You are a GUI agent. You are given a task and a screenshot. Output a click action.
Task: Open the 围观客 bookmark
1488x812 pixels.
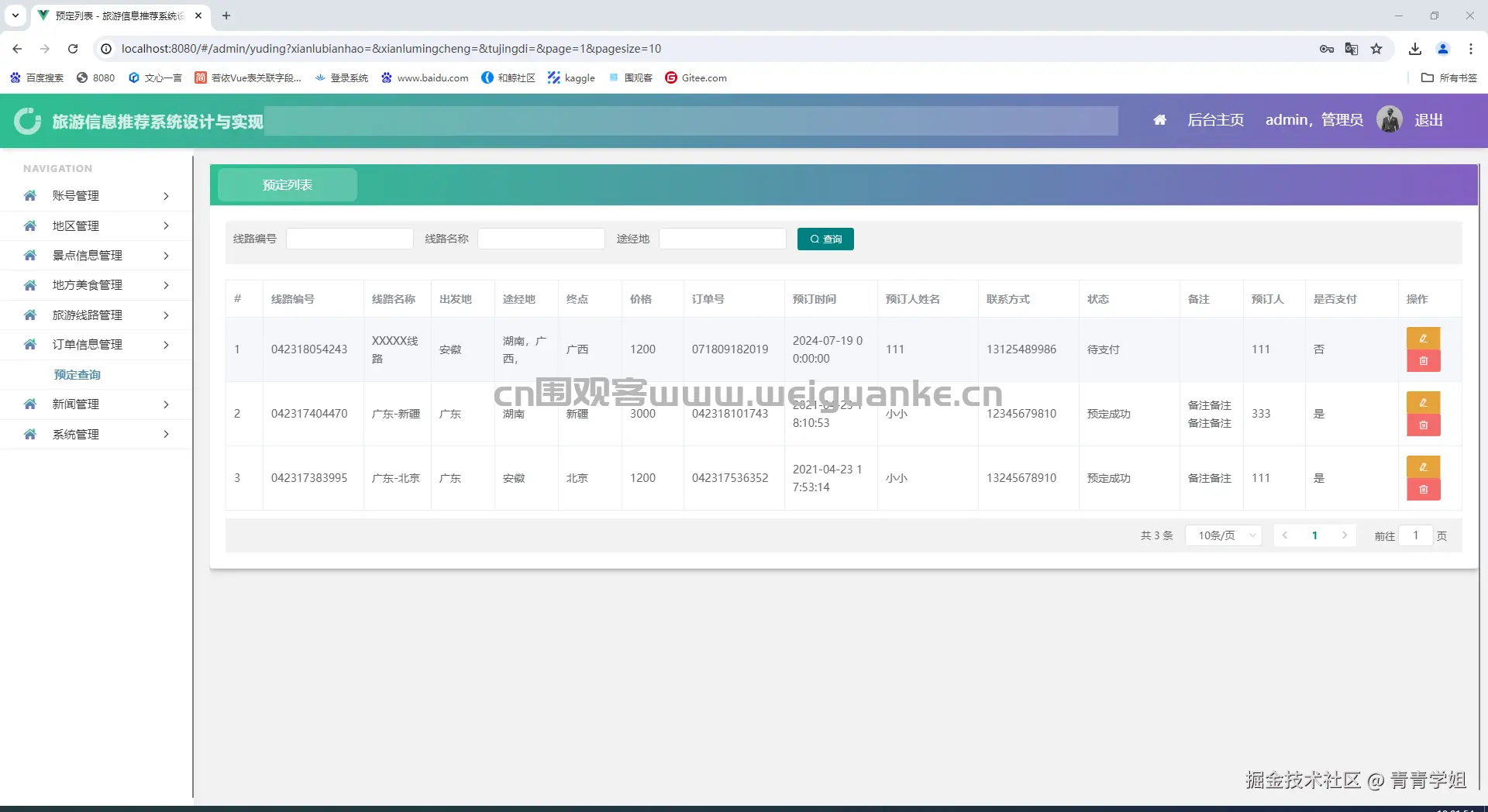[630, 77]
